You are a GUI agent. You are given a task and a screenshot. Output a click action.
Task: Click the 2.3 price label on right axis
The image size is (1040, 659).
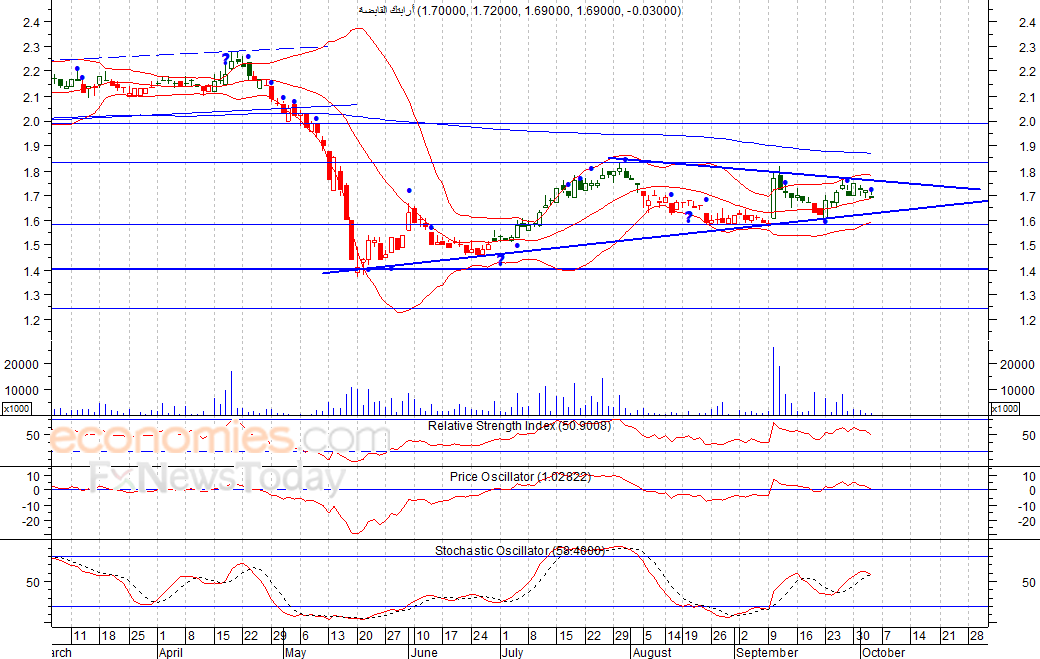1027,48
